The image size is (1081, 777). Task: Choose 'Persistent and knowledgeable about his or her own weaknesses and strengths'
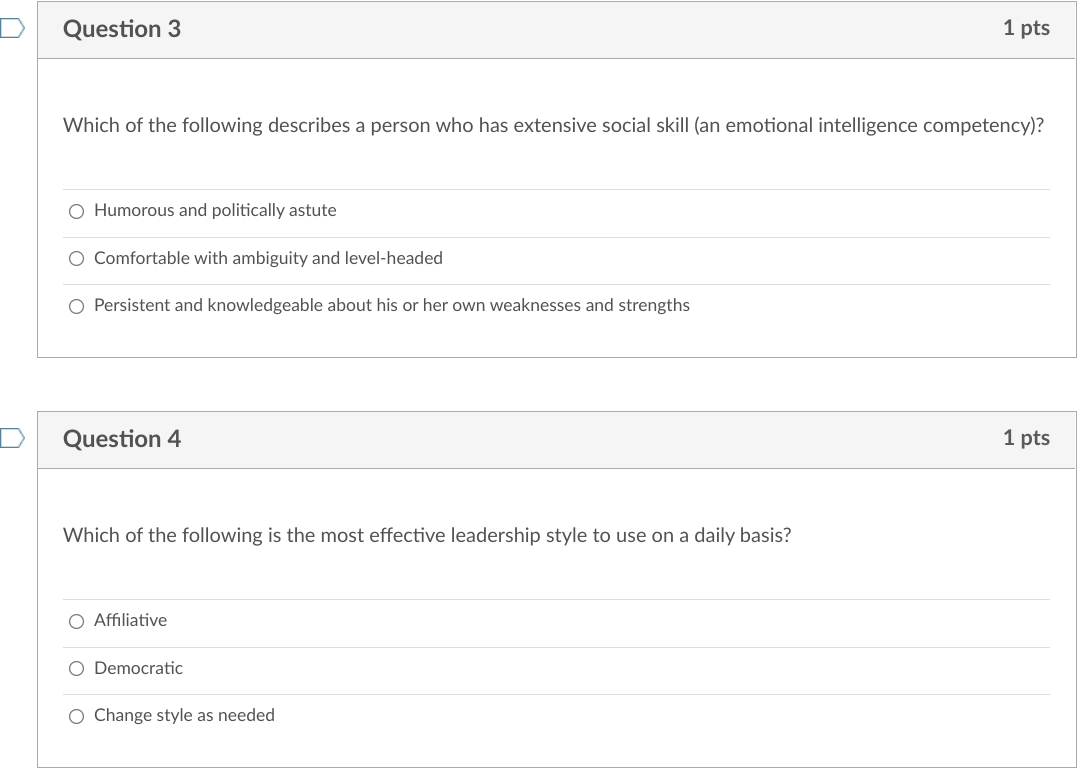pyautogui.click(x=76, y=306)
